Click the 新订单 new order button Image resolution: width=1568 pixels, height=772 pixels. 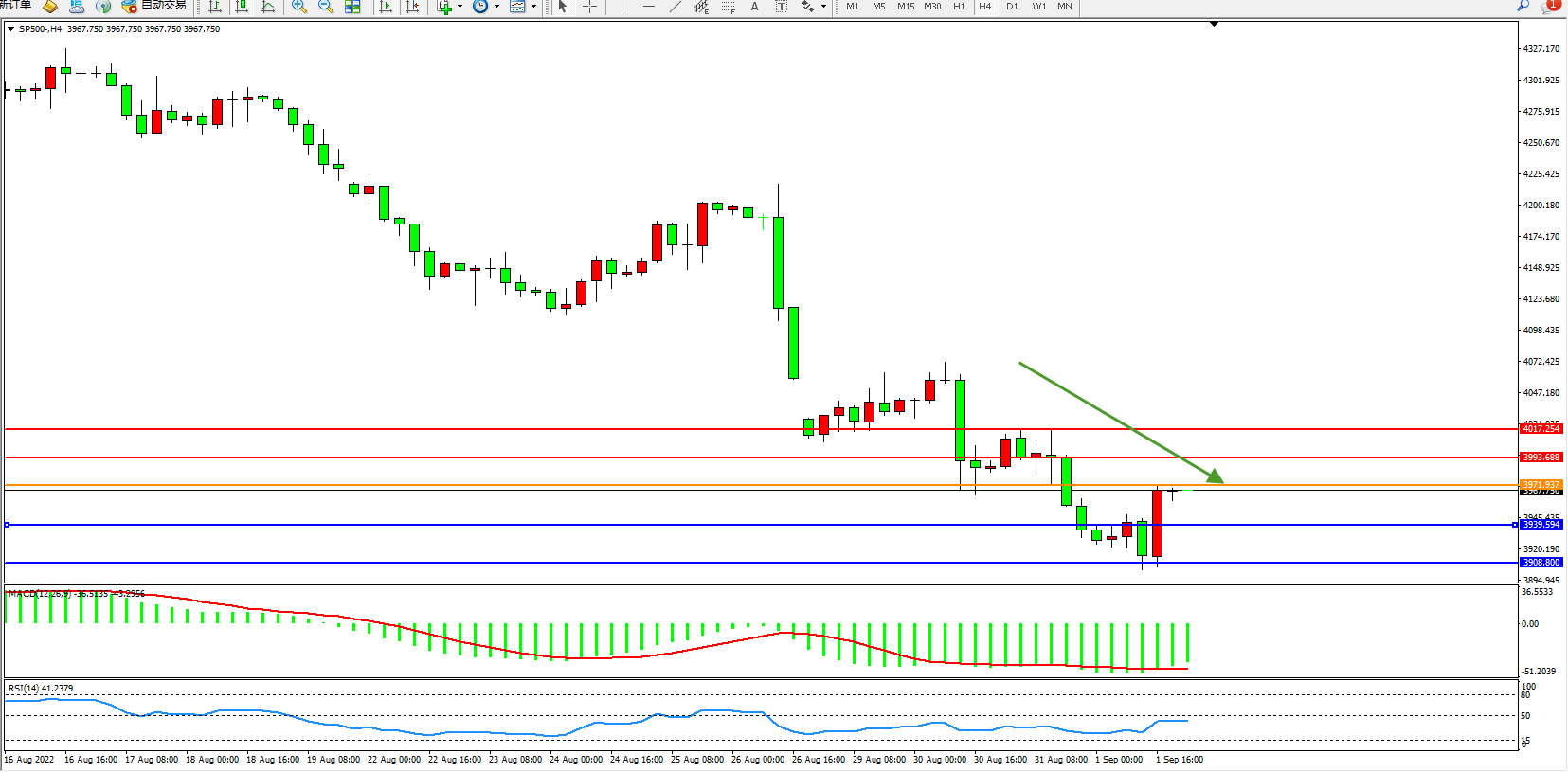point(16,6)
